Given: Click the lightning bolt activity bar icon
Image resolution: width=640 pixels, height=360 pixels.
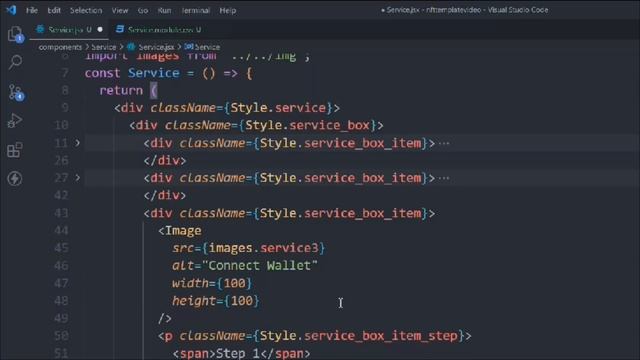Looking at the screenshot, I should click(15, 178).
